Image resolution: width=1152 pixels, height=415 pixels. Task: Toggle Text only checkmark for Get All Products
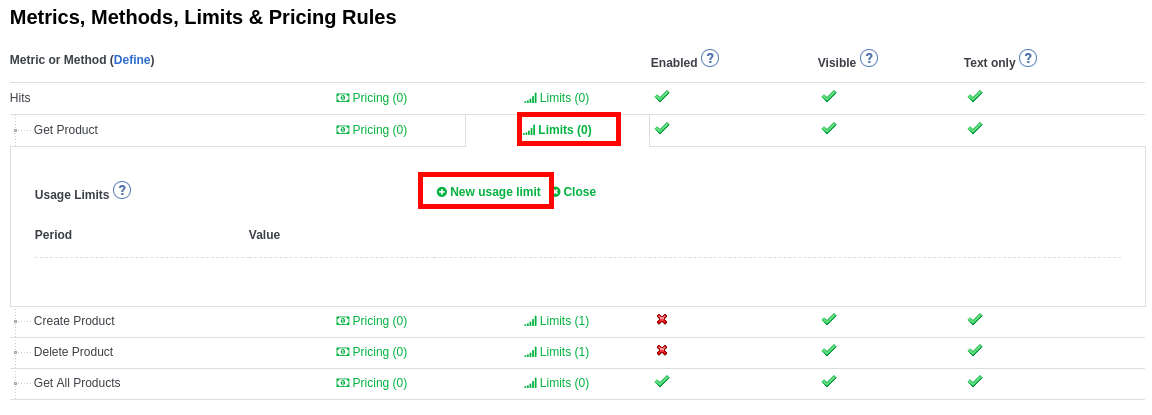(975, 381)
